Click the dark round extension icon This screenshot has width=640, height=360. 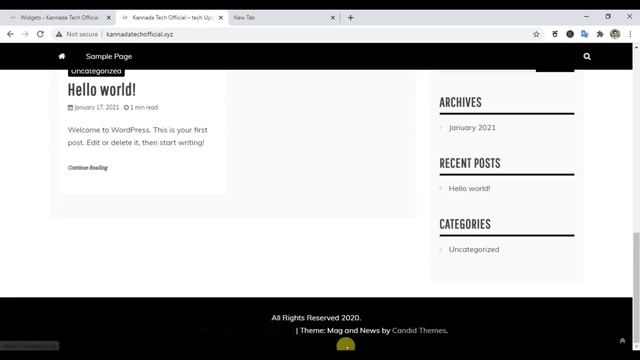[570, 34]
